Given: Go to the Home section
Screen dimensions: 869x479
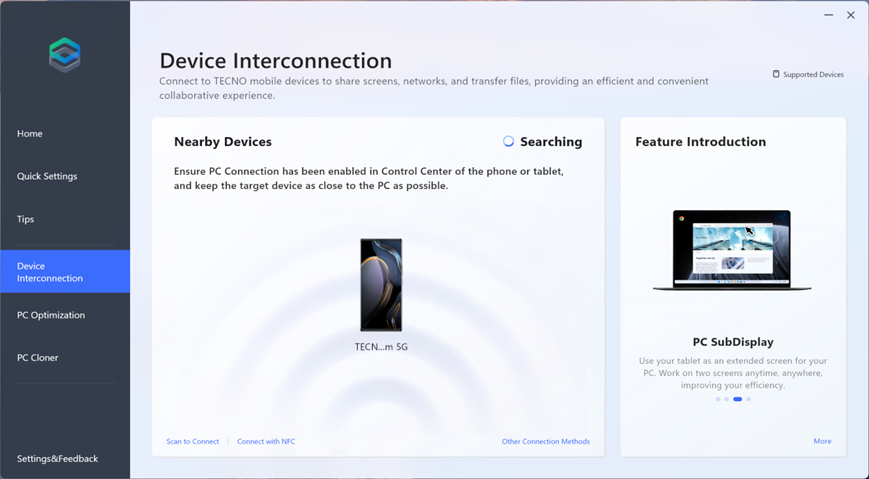Looking at the screenshot, I should (x=30, y=134).
